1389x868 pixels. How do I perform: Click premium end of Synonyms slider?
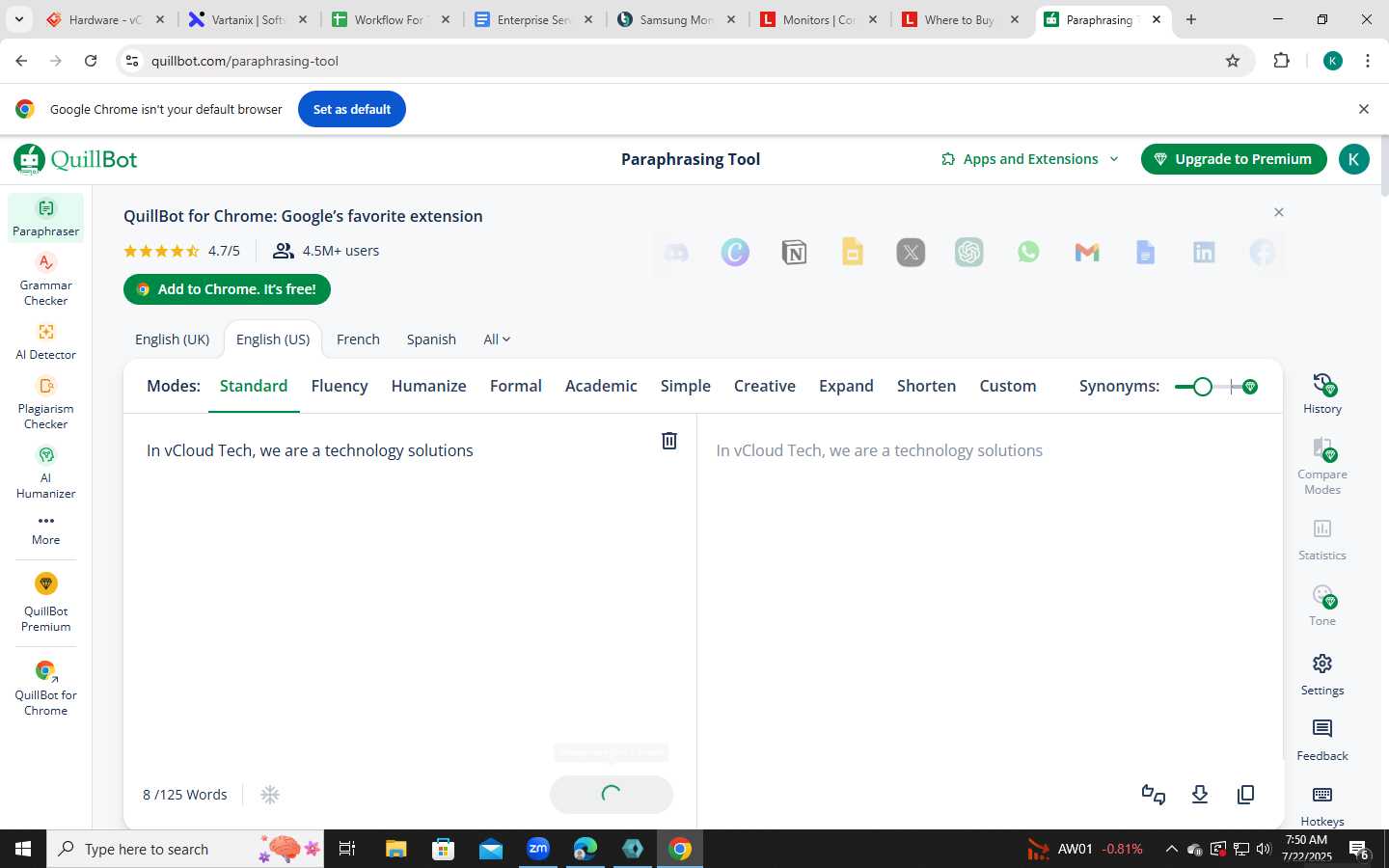click(x=1250, y=387)
